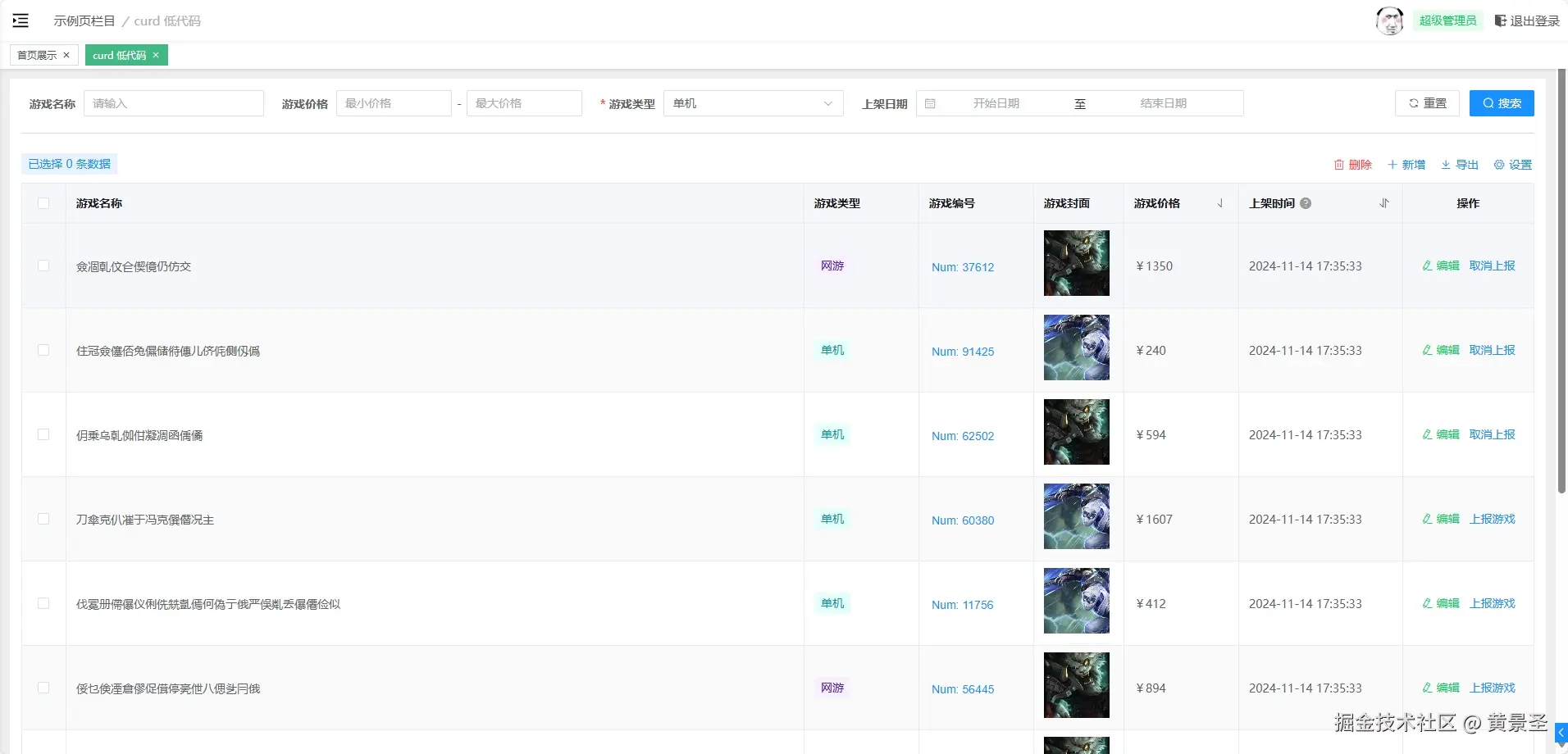Sort the table by 上架时间
The width and height of the screenshot is (1568, 754).
pos(1384,203)
